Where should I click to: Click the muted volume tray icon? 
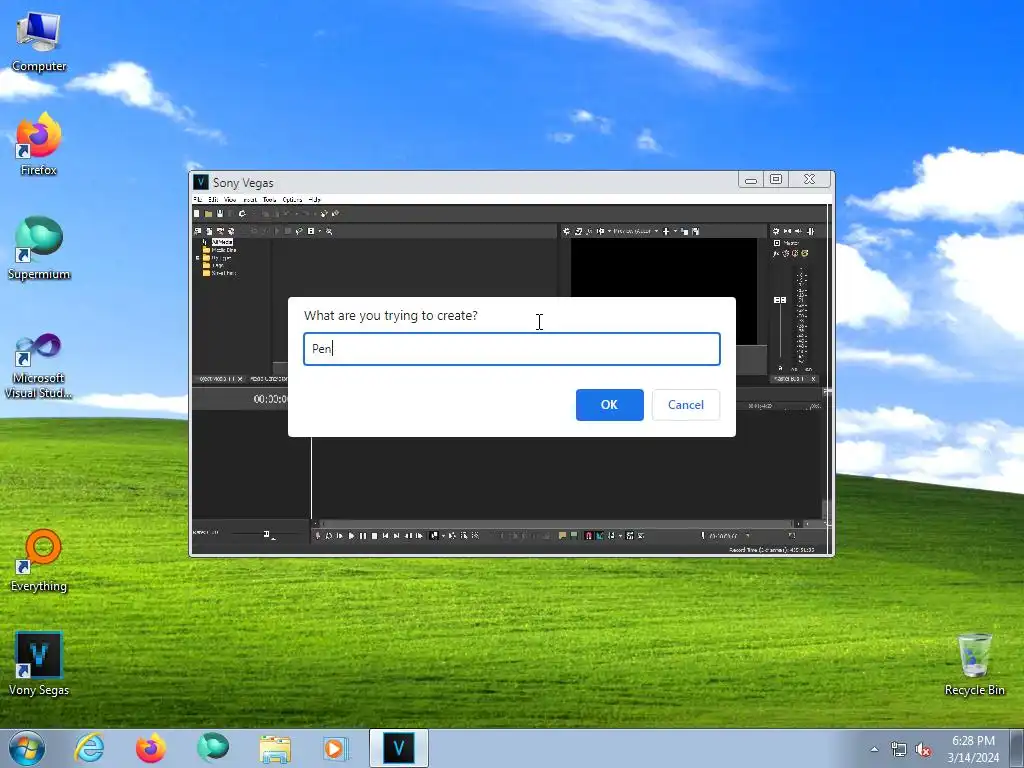click(x=923, y=750)
